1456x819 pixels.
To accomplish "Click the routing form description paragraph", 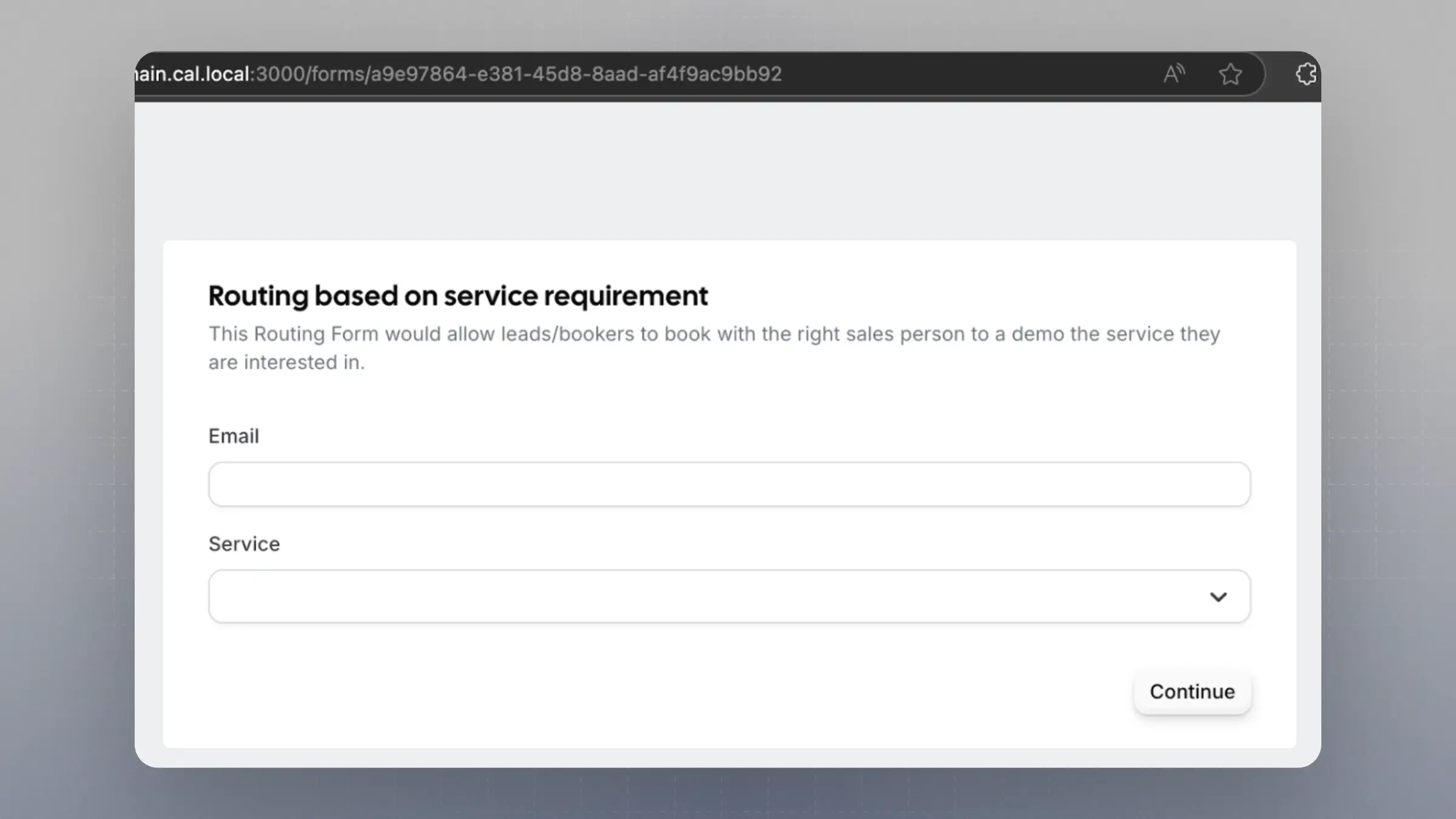I will [x=714, y=334].
